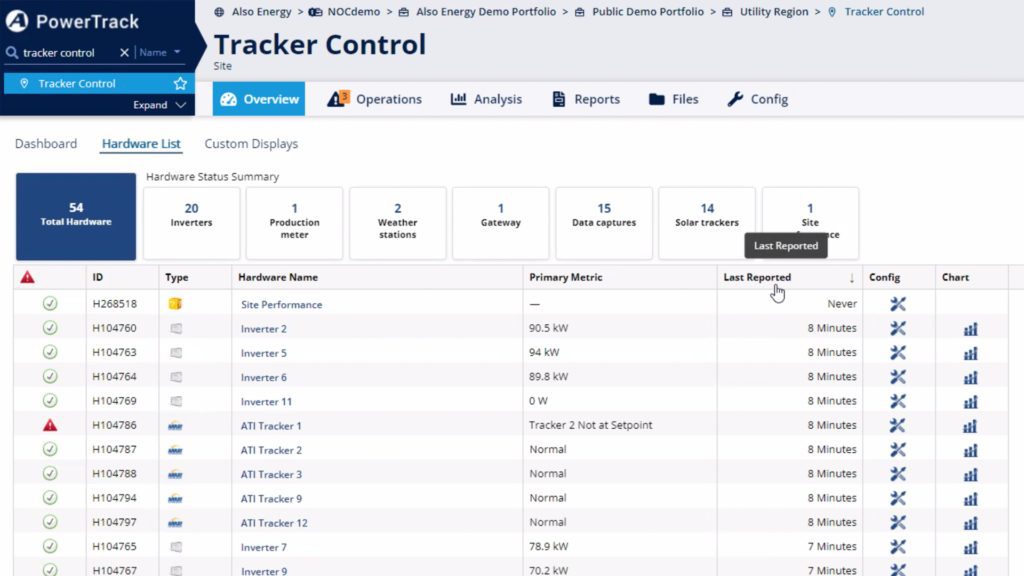Open config for Site Performance row

click(898, 304)
